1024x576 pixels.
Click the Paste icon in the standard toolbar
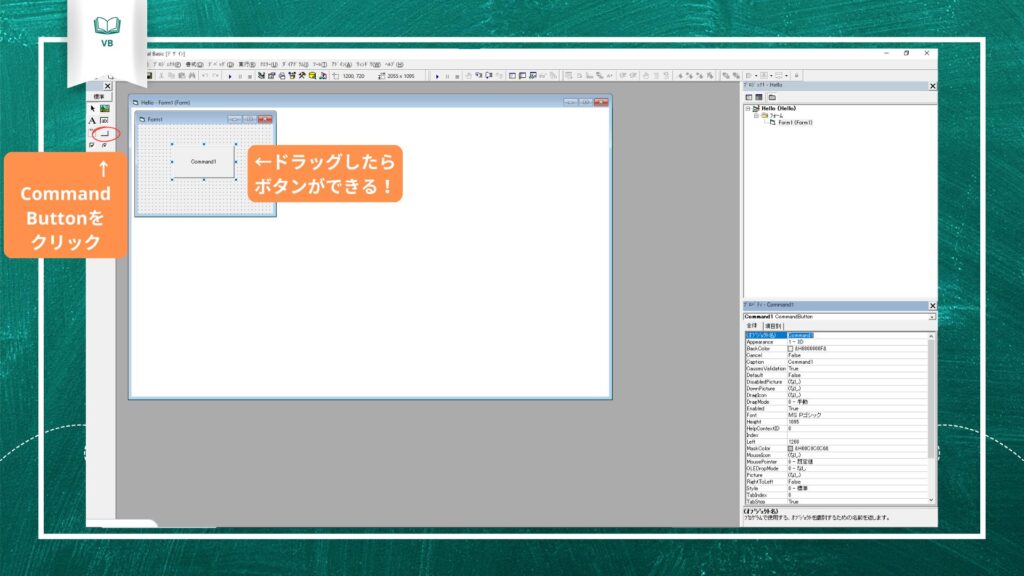(181, 76)
